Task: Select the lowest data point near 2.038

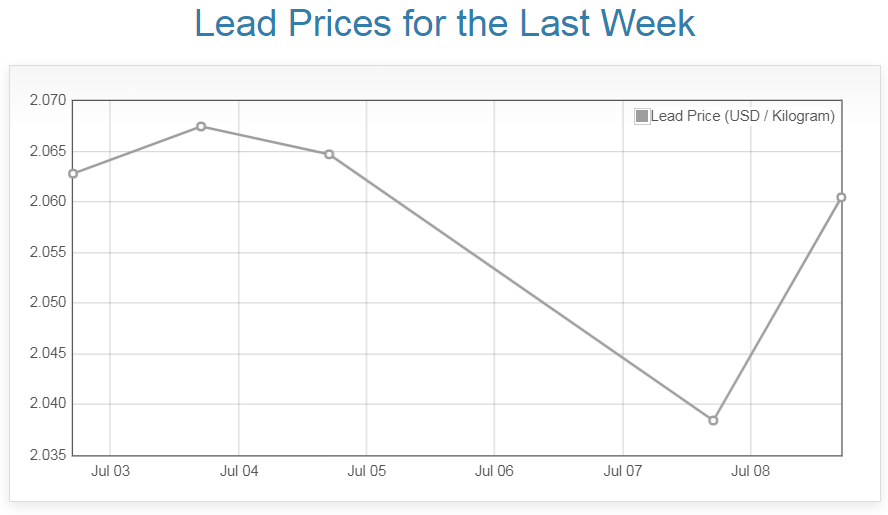Action: [713, 420]
